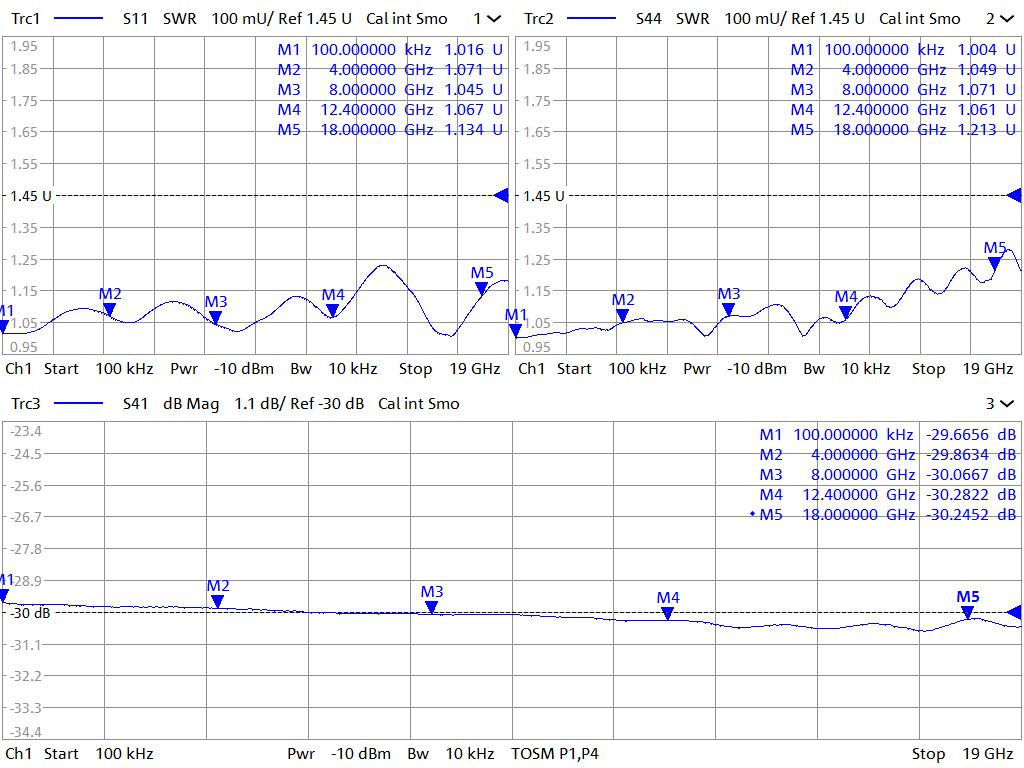Select marker M3 on the S44 trace
The height and width of the screenshot is (768, 1024).
click(729, 309)
